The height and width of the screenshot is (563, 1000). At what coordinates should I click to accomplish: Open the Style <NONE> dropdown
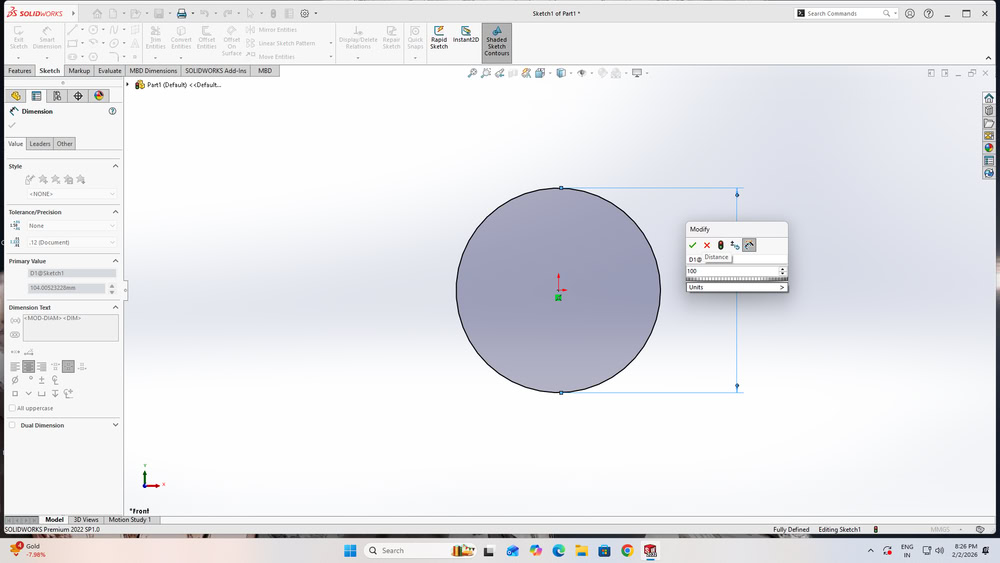click(x=71, y=194)
